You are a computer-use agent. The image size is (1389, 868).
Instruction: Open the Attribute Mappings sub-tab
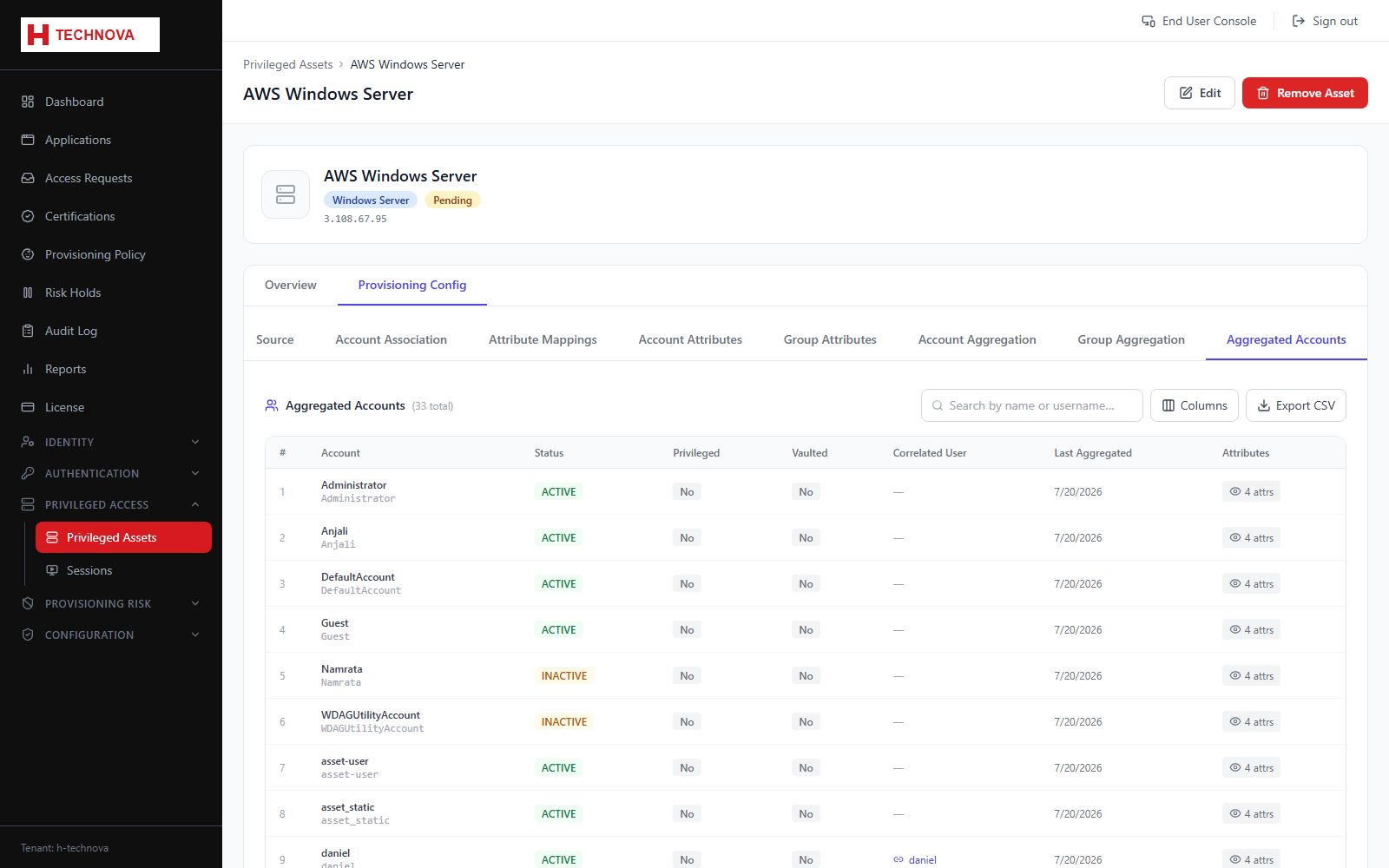click(543, 339)
